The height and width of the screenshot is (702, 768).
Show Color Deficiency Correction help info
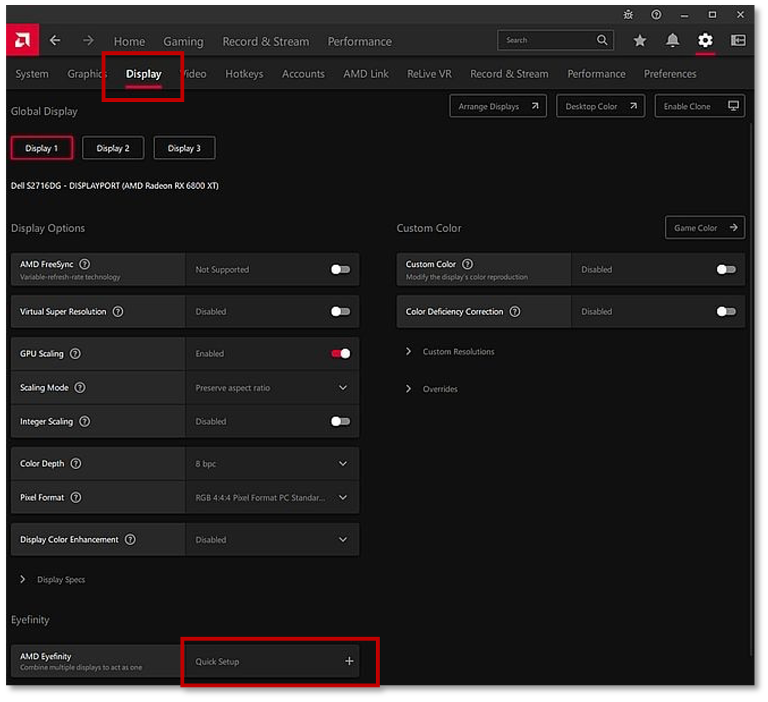515,312
